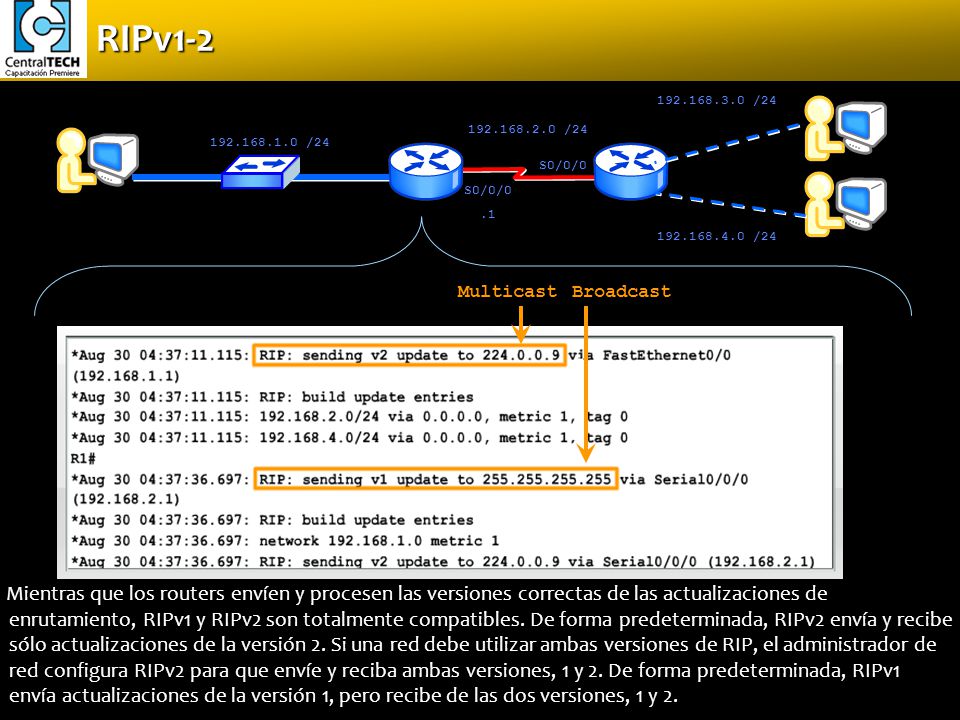Screen dimensions: 960x720
Task: Click the 192.168.4.0 /24 network label
Action: pos(716,236)
